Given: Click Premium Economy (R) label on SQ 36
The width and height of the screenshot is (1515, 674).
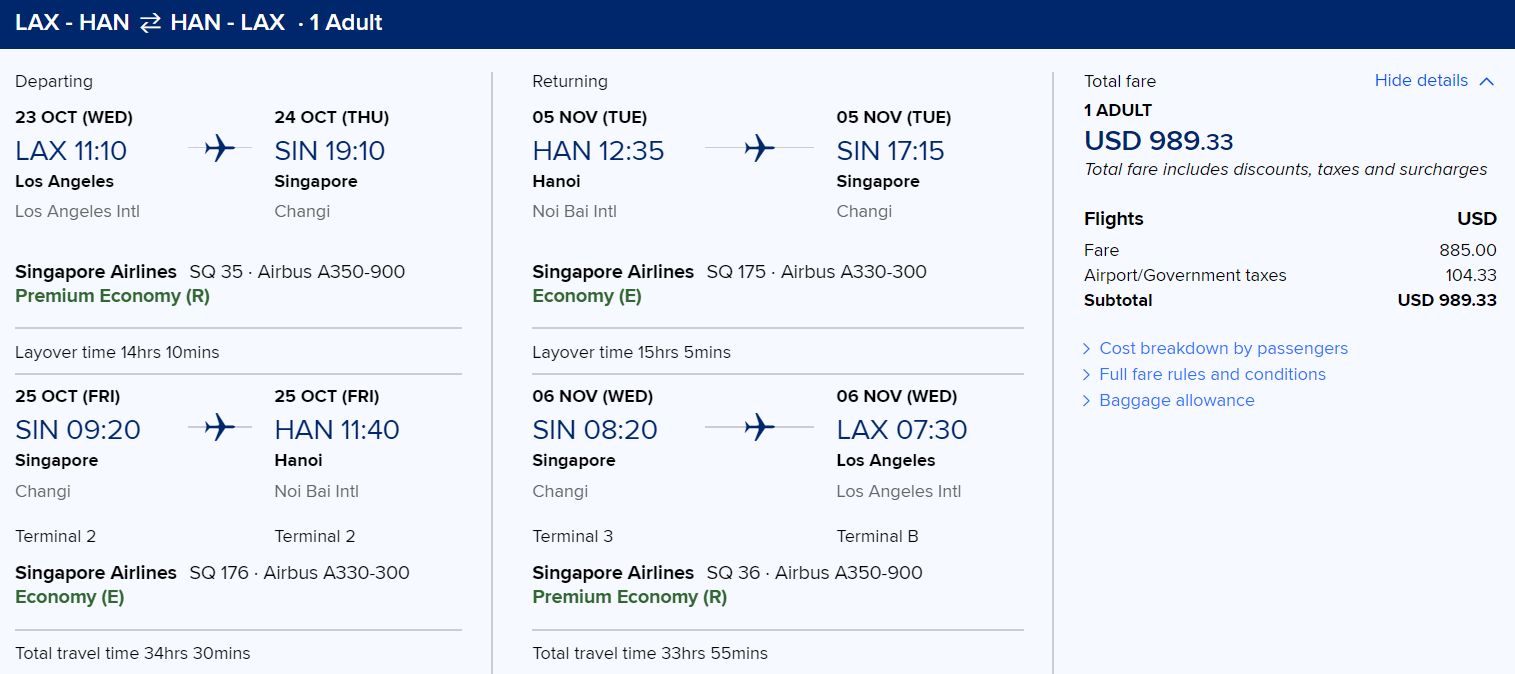Looking at the screenshot, I should (x=629, y=597).
